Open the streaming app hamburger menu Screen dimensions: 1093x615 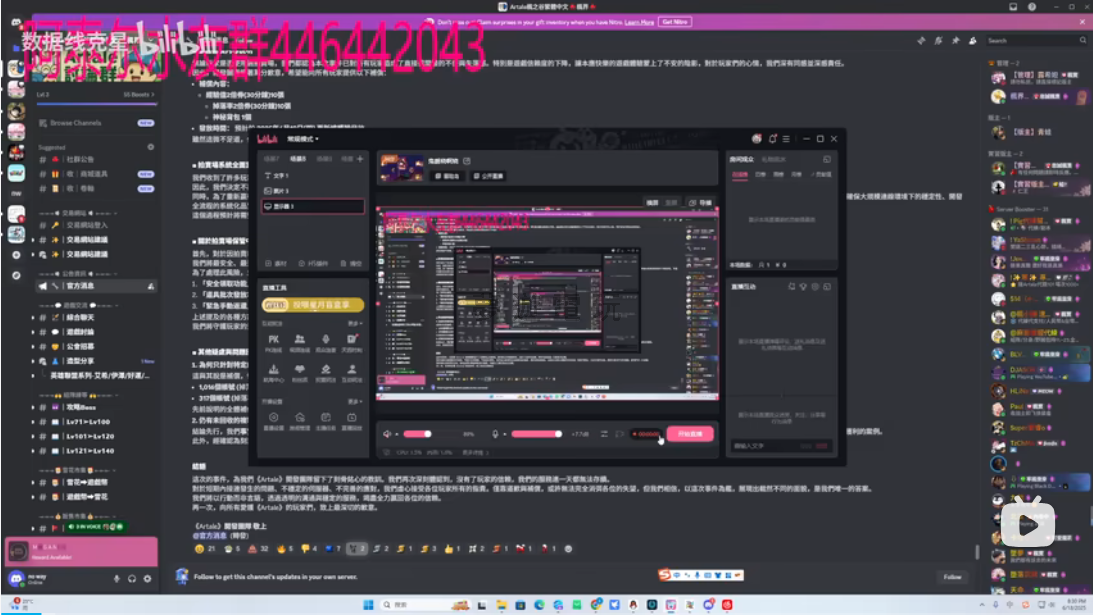788,138
